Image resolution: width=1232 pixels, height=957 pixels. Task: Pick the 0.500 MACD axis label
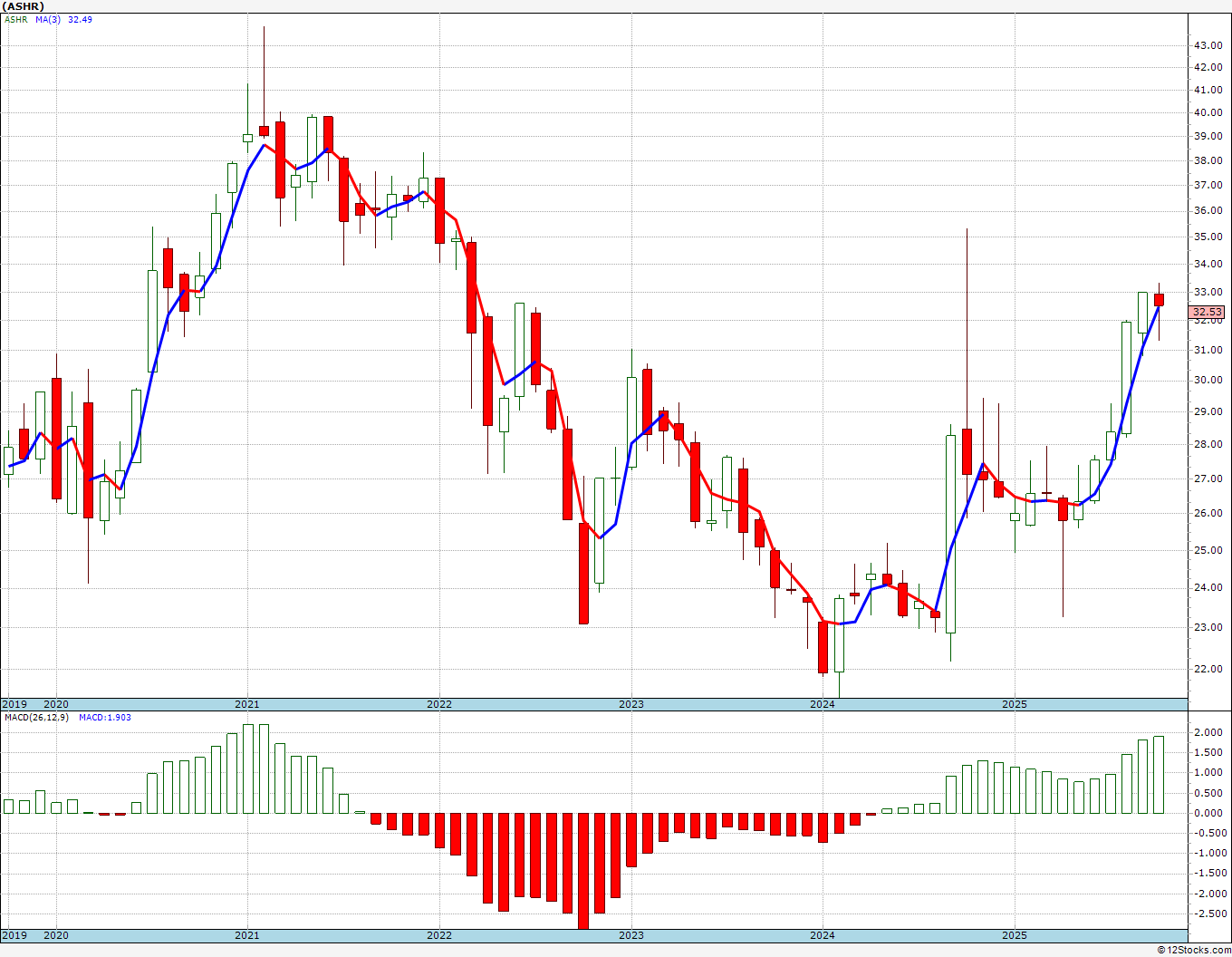pos(1209,793)
